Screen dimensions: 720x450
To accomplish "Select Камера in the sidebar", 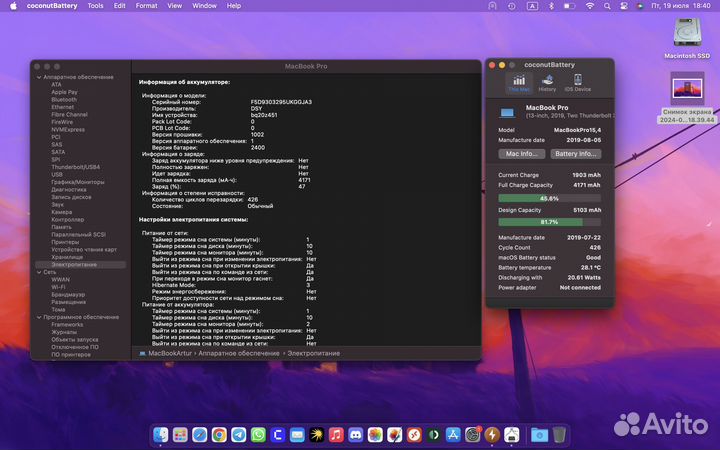I will tap(62, 212).
